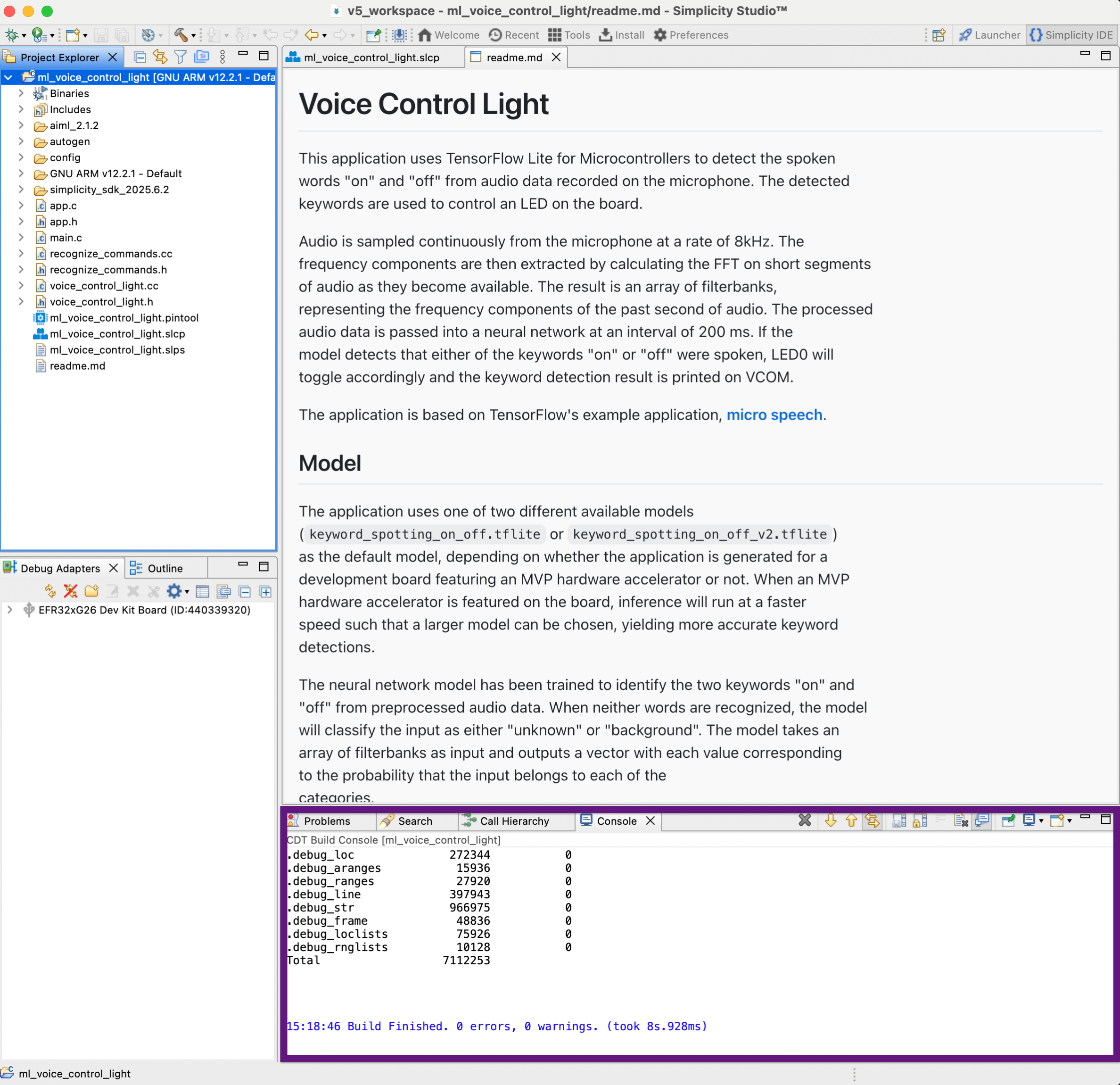Click the table view icon in Debug Adapters

(x=202, y=591)
